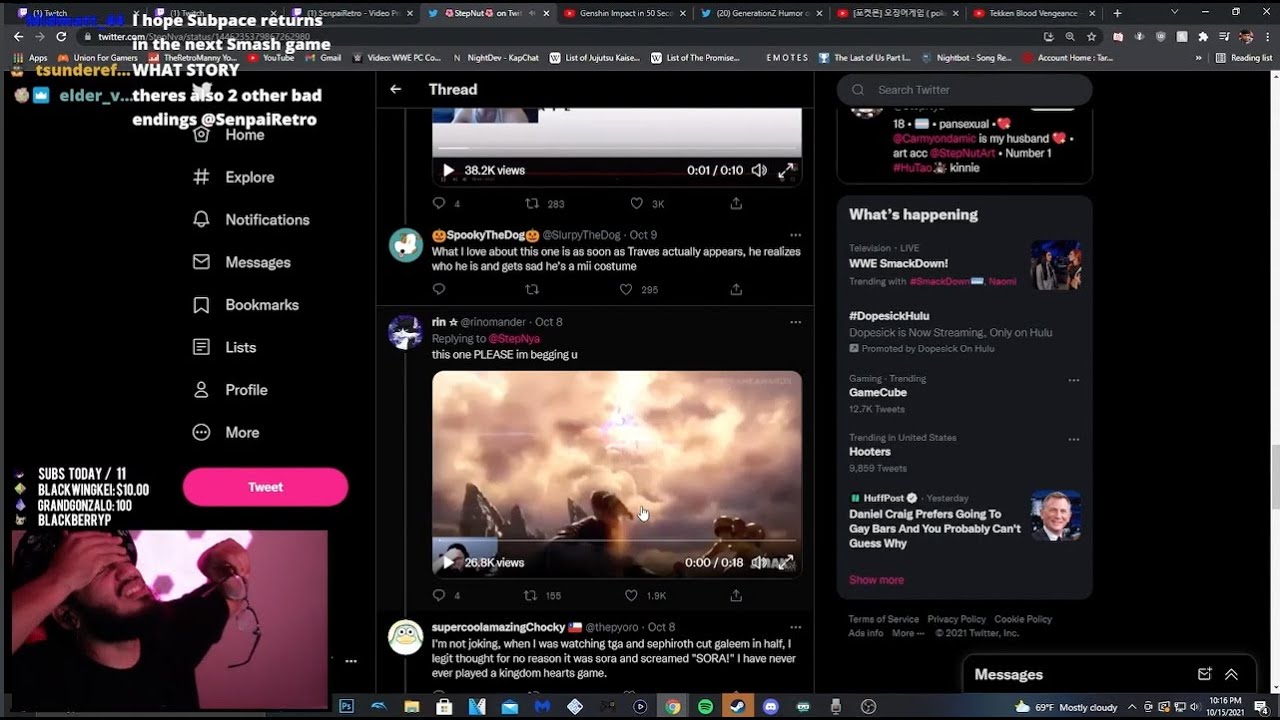
Task: Open the Reading list in Chrome
Action: (1244, 58)
